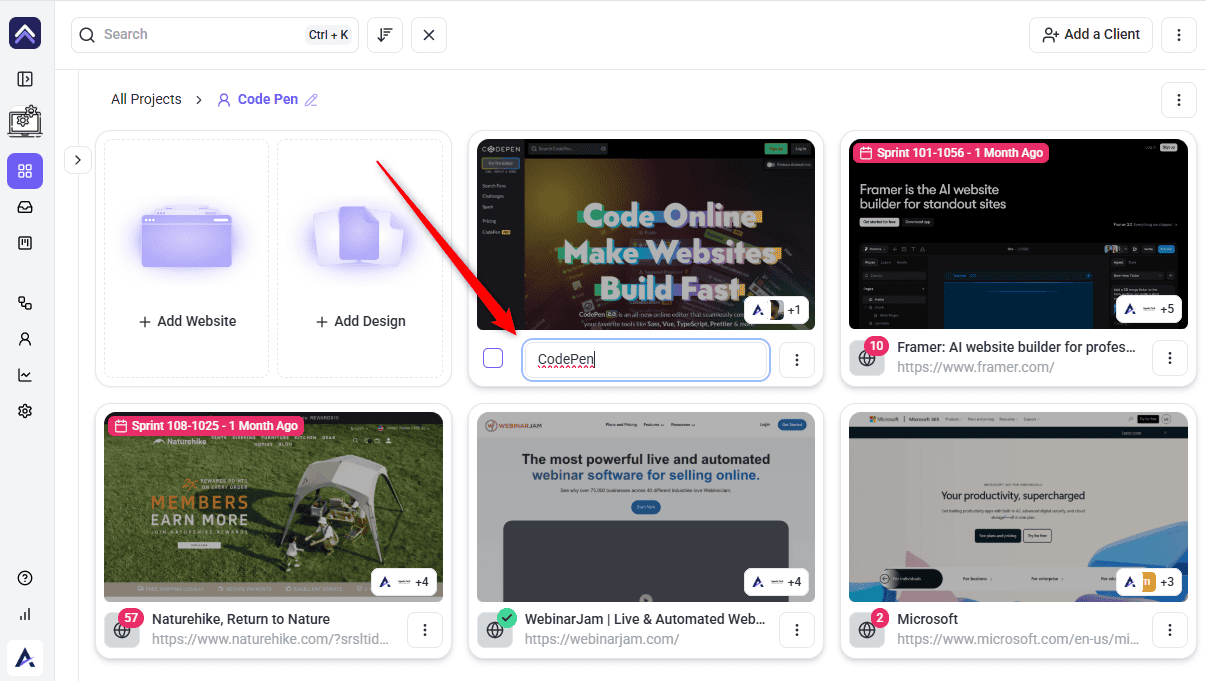Click Framer globe icon with 10 badge

click(867, 357)
